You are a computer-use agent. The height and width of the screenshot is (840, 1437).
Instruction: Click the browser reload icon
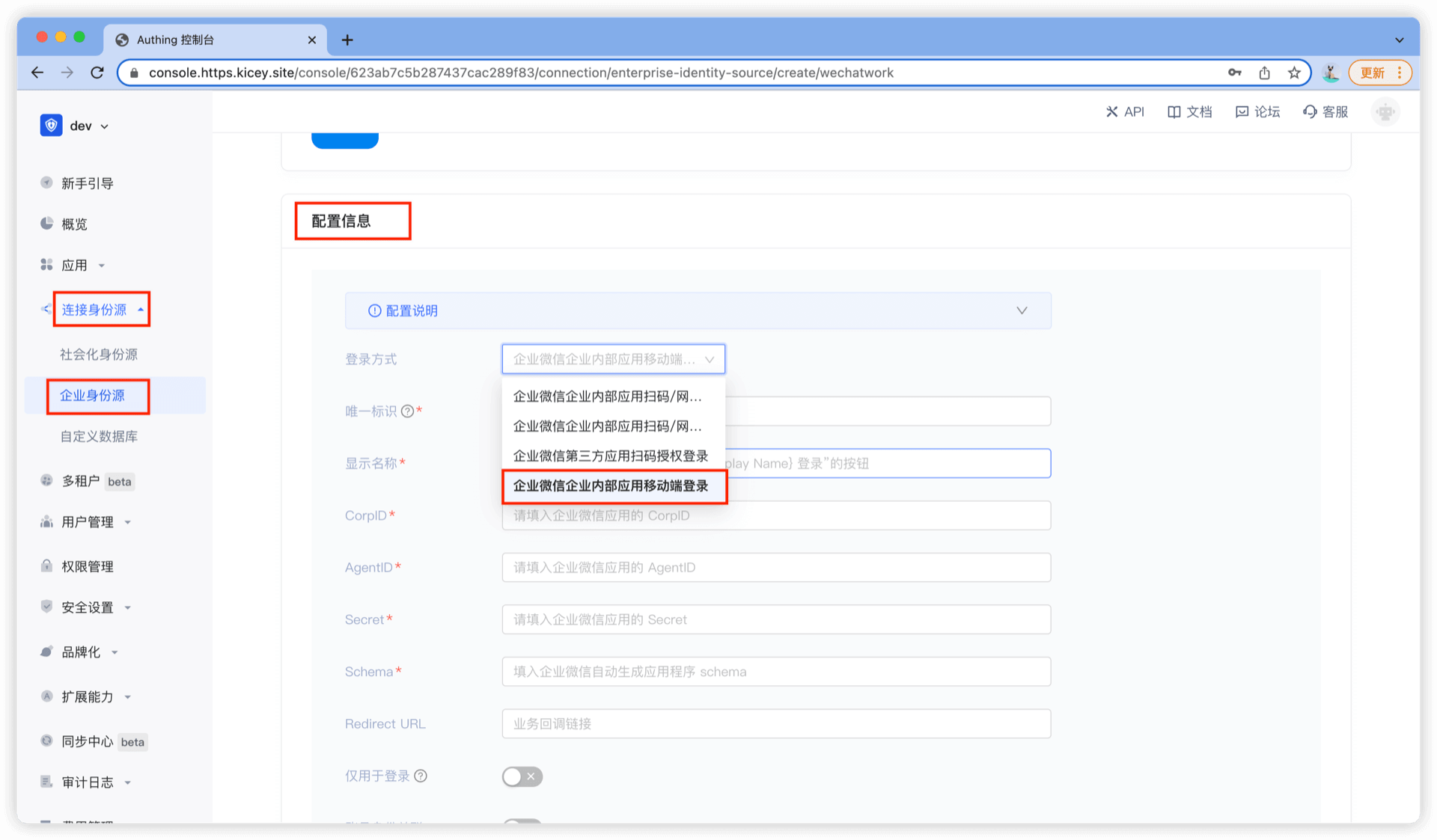tap(97, 73)
